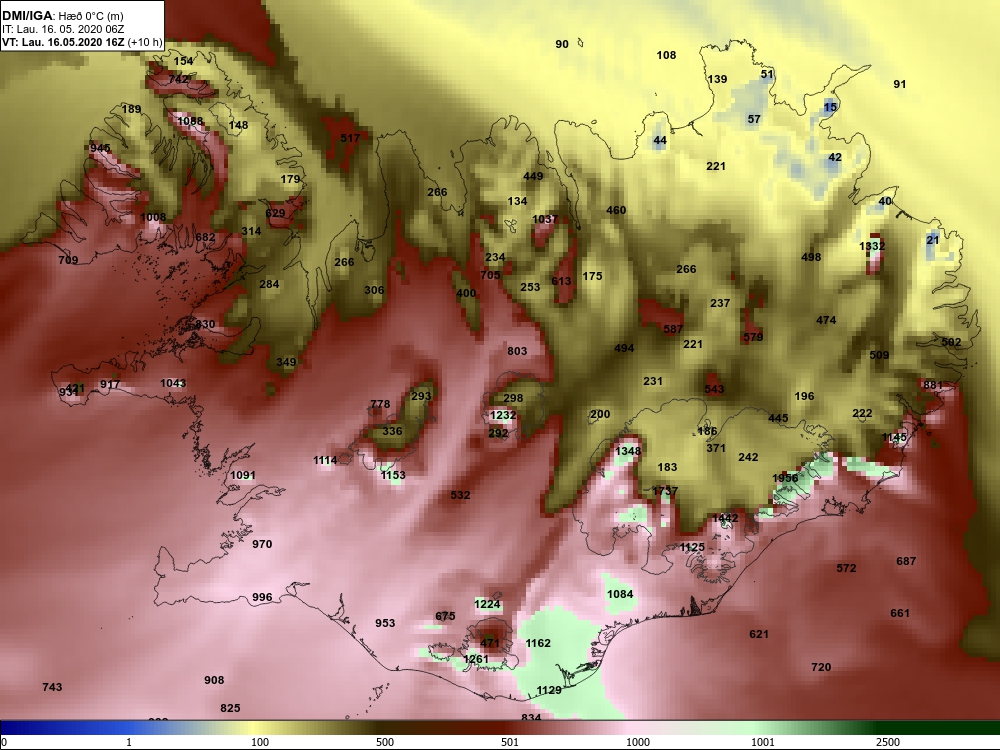
Task: Click the title text 'DMI/IGA: Hæð 0°C (m)'
Action: [x=63, y=15]
